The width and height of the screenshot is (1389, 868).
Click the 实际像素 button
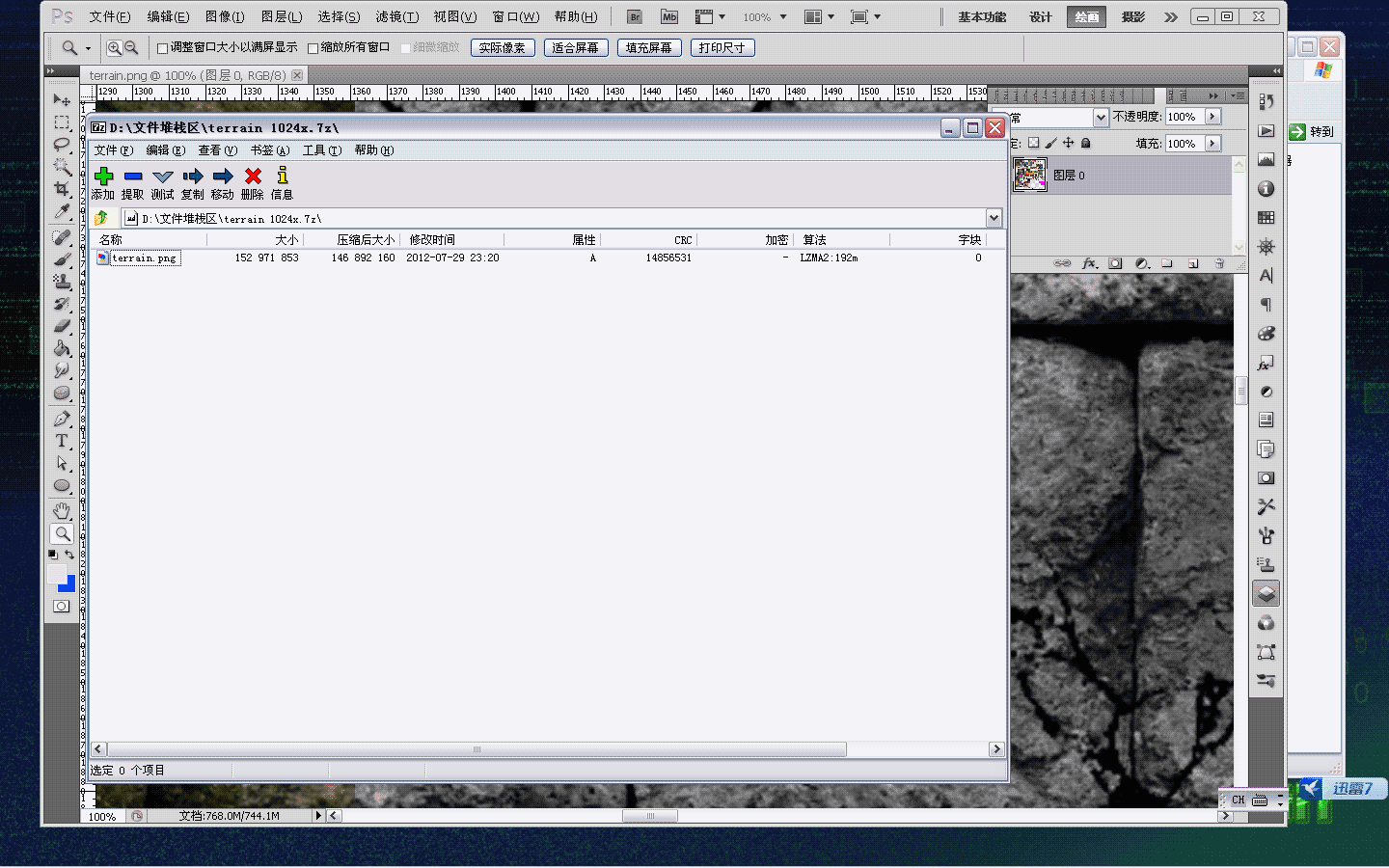tap(503, 48)
